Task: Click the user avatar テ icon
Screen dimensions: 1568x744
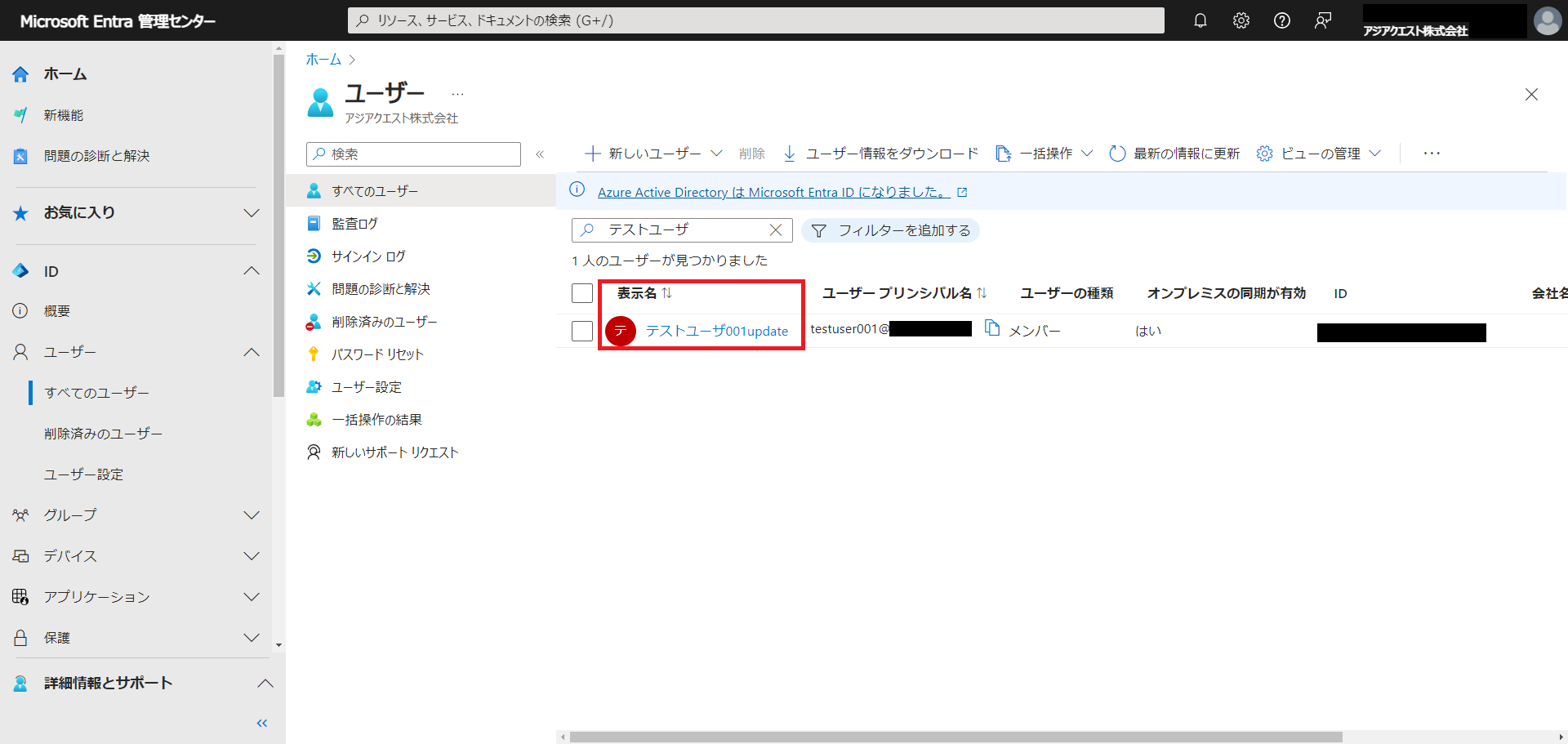Action: [x=621, y=331]
